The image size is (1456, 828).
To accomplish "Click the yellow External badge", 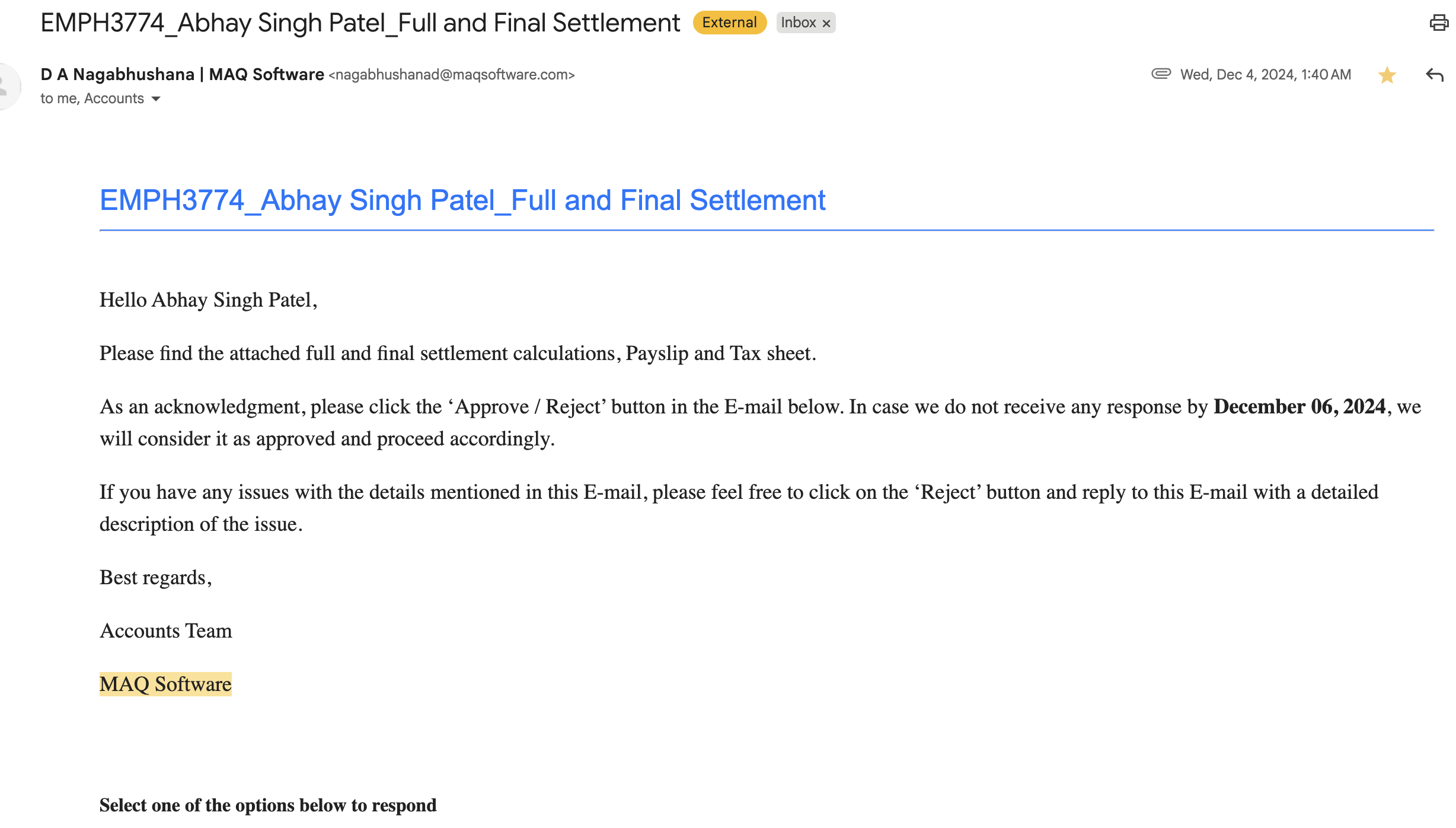I will point(729,23).
